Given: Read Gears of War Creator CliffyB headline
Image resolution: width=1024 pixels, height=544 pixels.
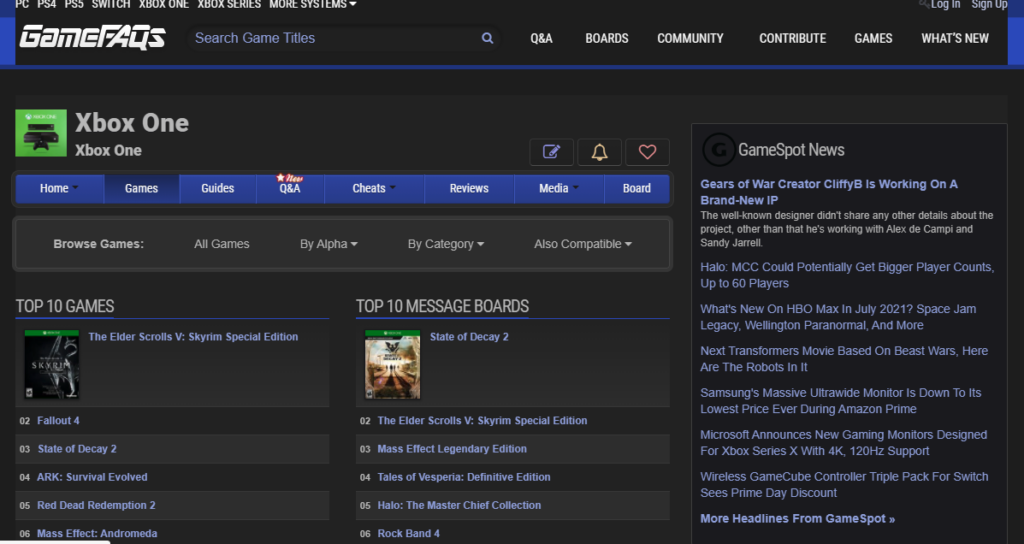Looking at the screenshot, I should pos(829,192).
